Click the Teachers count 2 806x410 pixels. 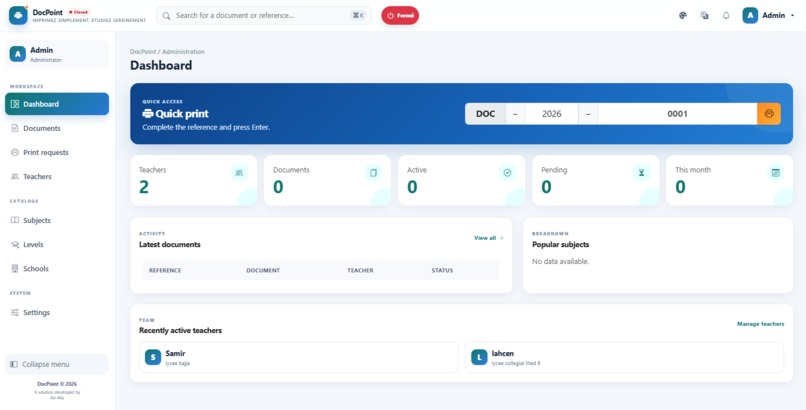pos(144,187)
